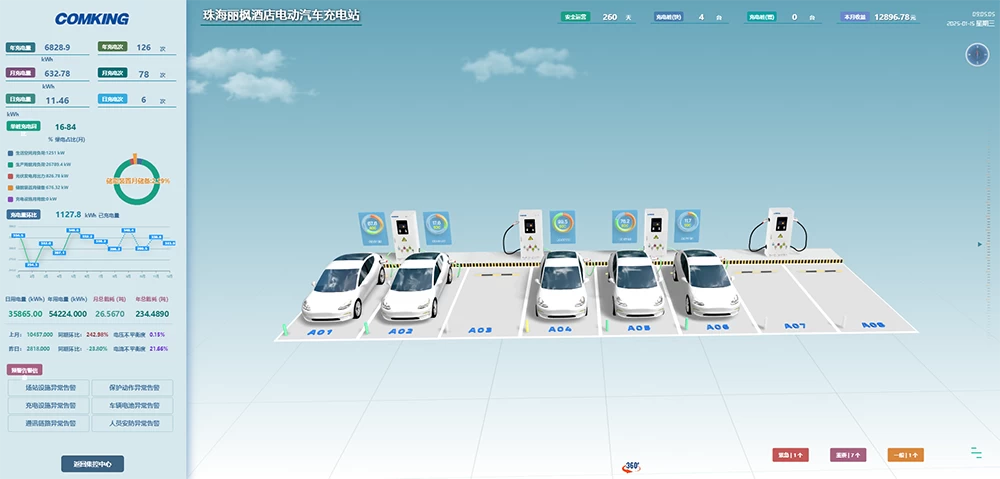Open 人员安防异常告警
Screen dimensions: 1000x479
coord(133,423)
